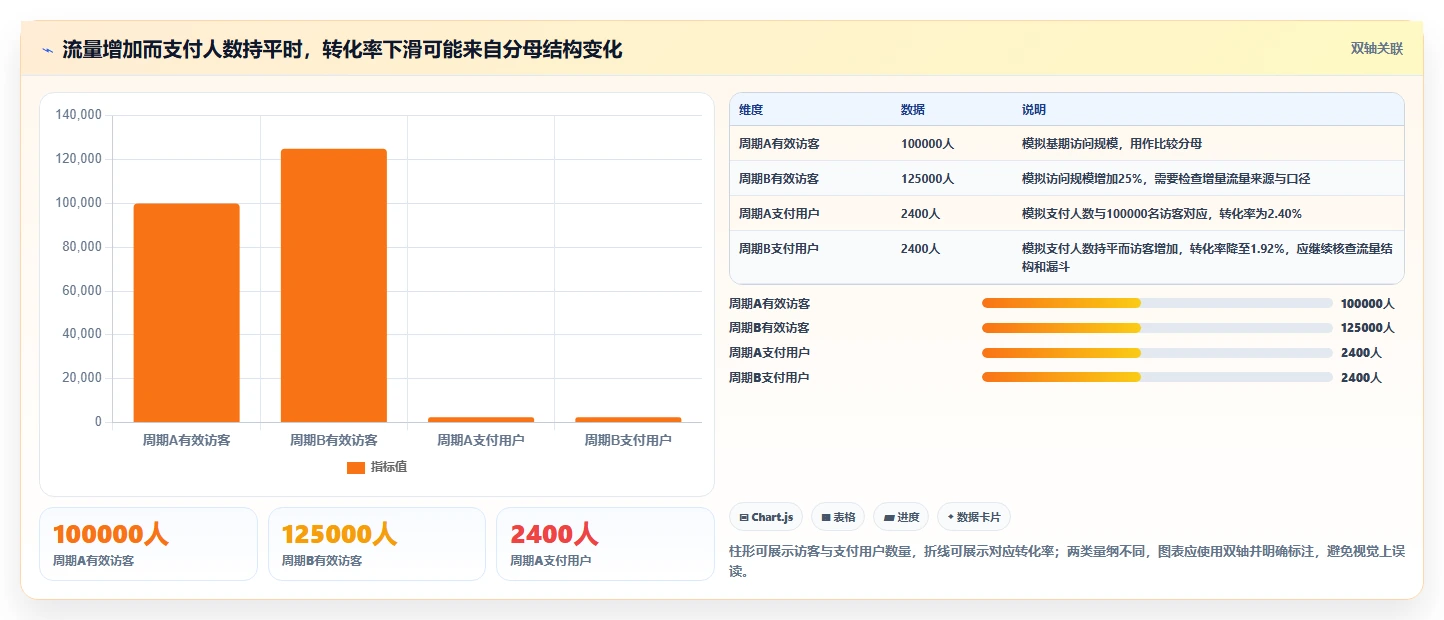The width and height of the screenshot is (1444, 620).
Task: Click the 140,000 y-axis label
Action: click(79, 115)
